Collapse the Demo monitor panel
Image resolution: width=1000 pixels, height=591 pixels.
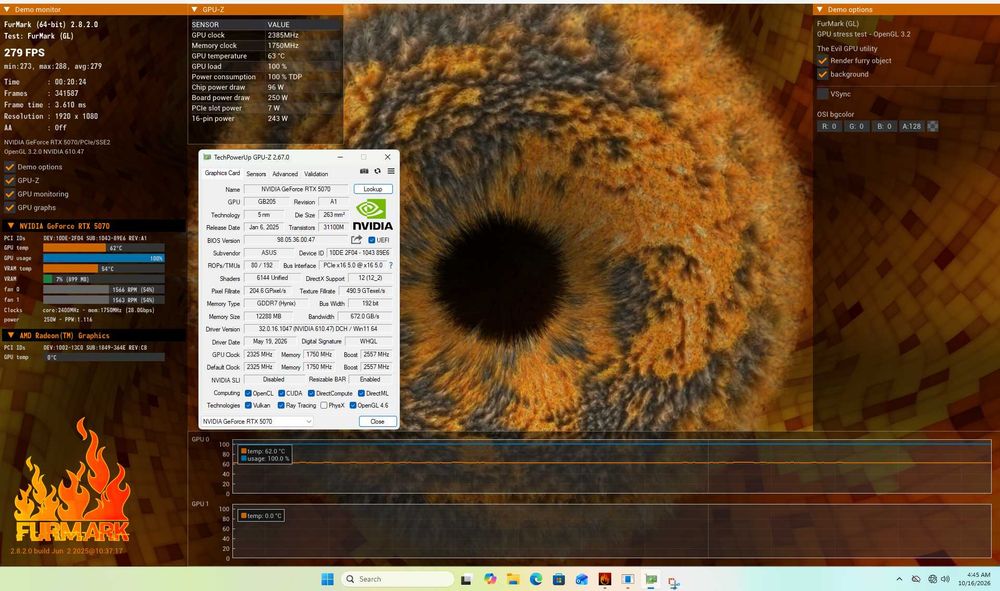point(7,10)
